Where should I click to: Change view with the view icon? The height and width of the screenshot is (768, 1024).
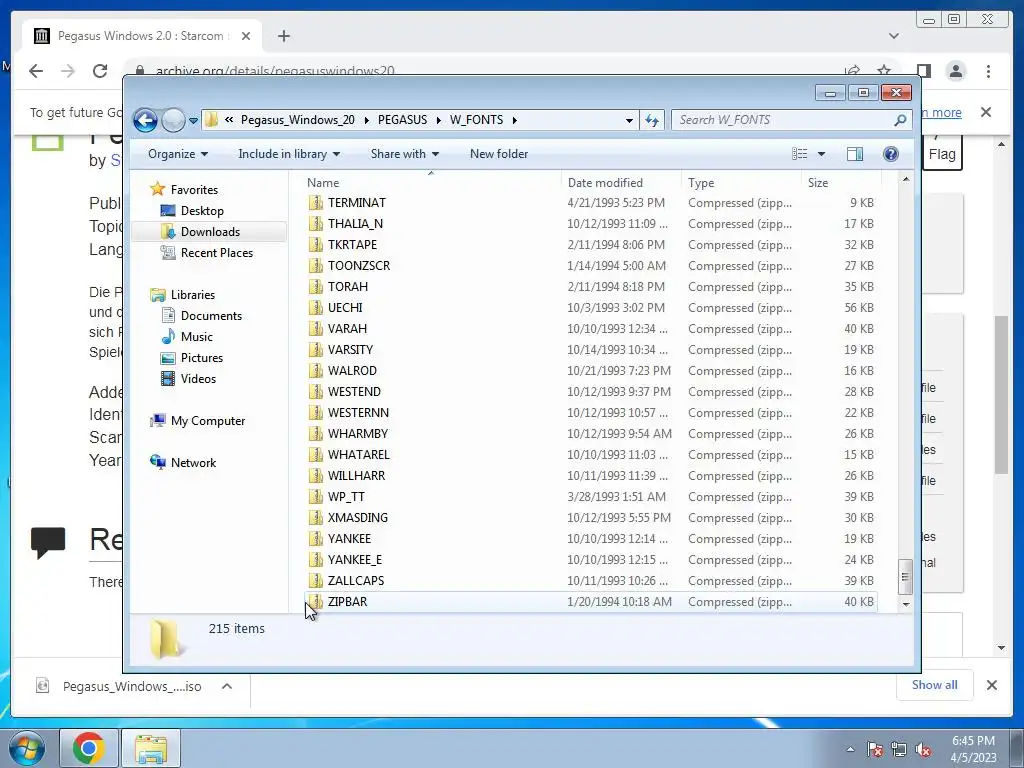(799, 154)
